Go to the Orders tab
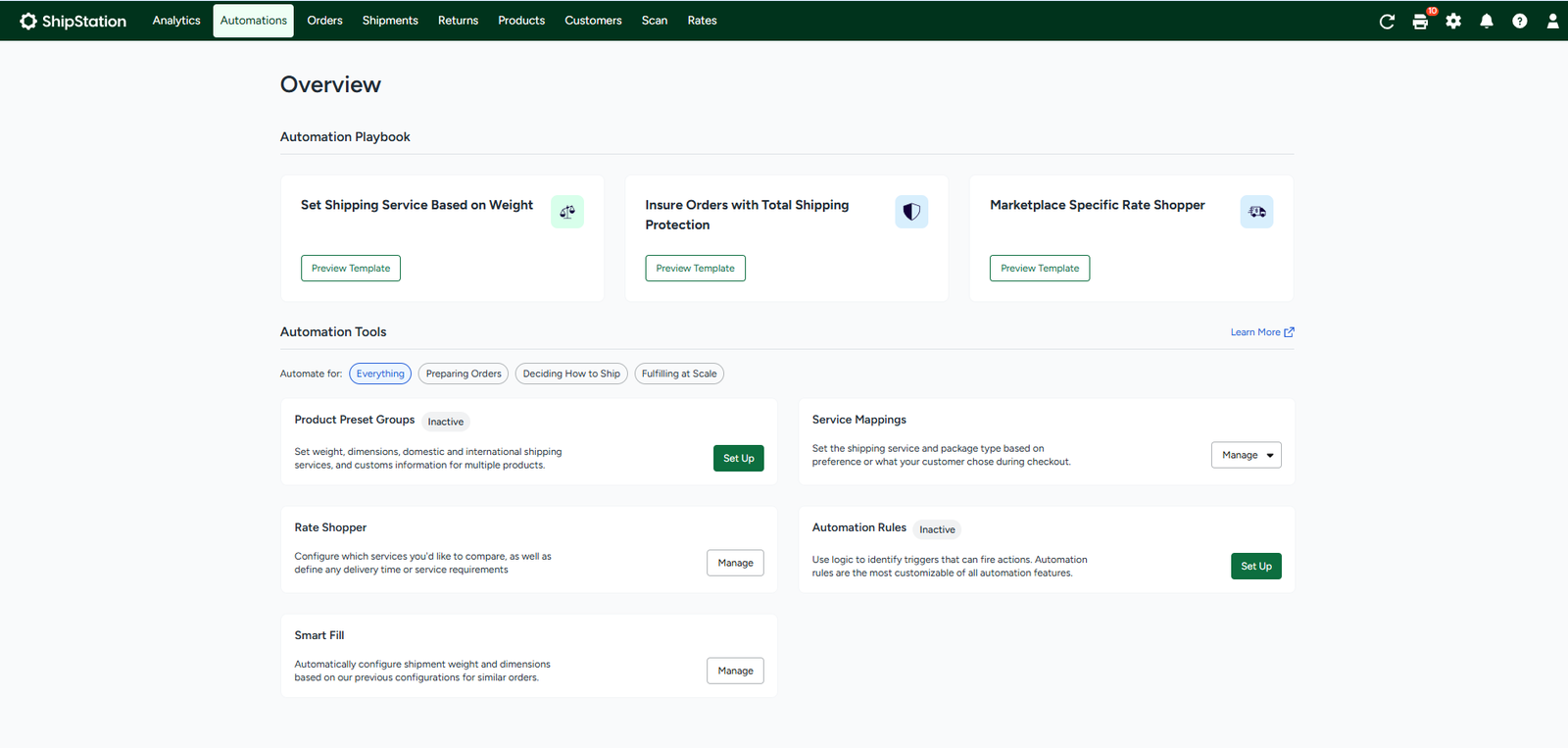The height and width of the screenshot is (748, 1568). 324,21
